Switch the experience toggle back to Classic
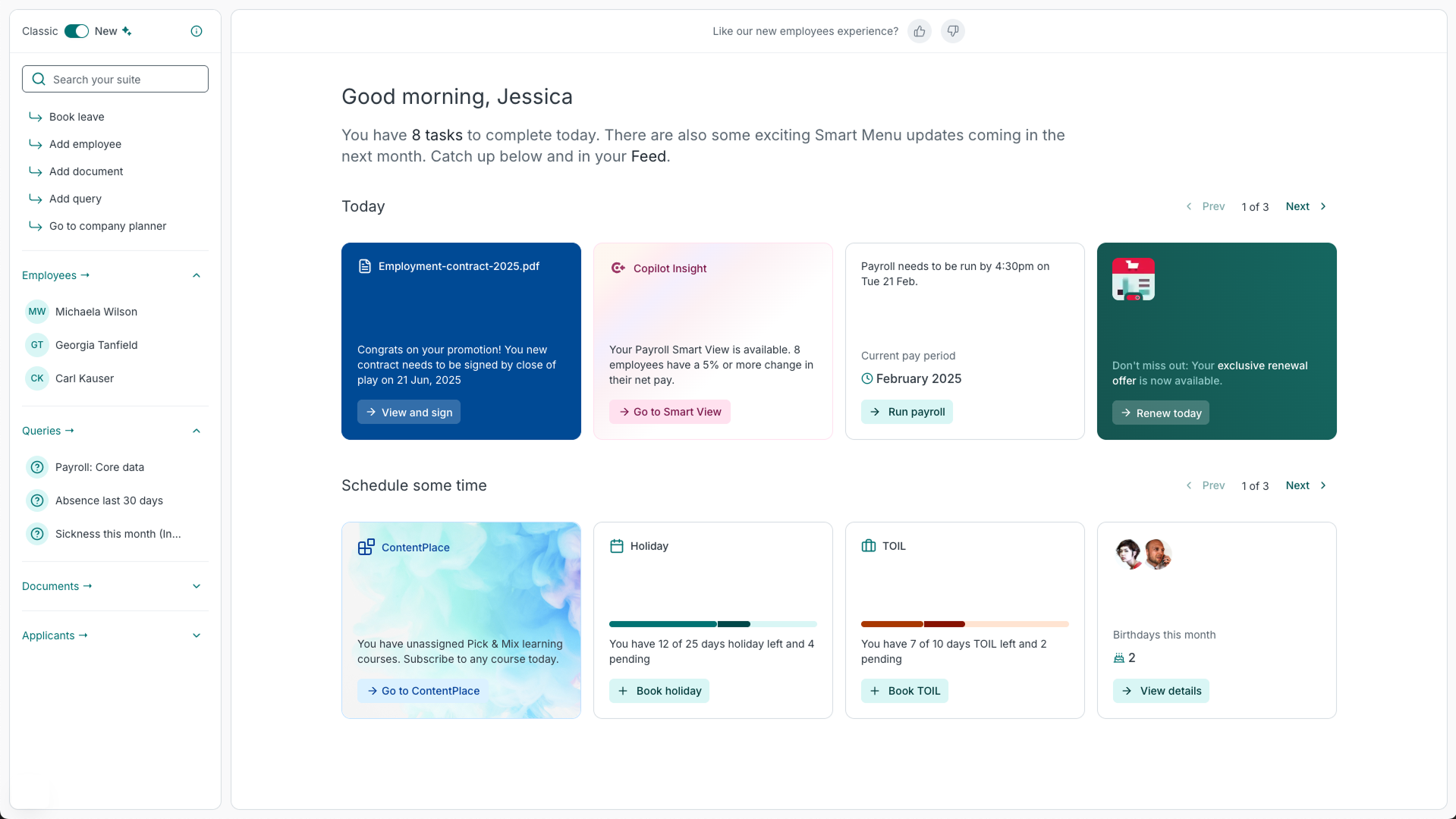This screenshot has width=1456, height=819. click(x=77, y=31)
